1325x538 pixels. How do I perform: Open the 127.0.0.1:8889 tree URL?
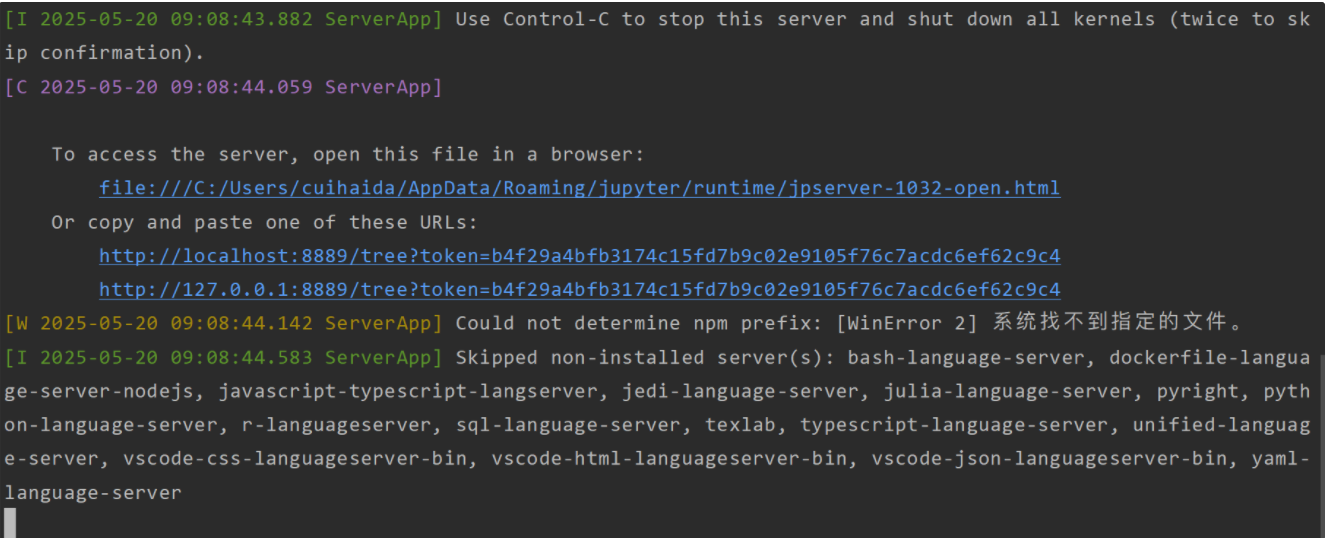click(x=580, y=290)
